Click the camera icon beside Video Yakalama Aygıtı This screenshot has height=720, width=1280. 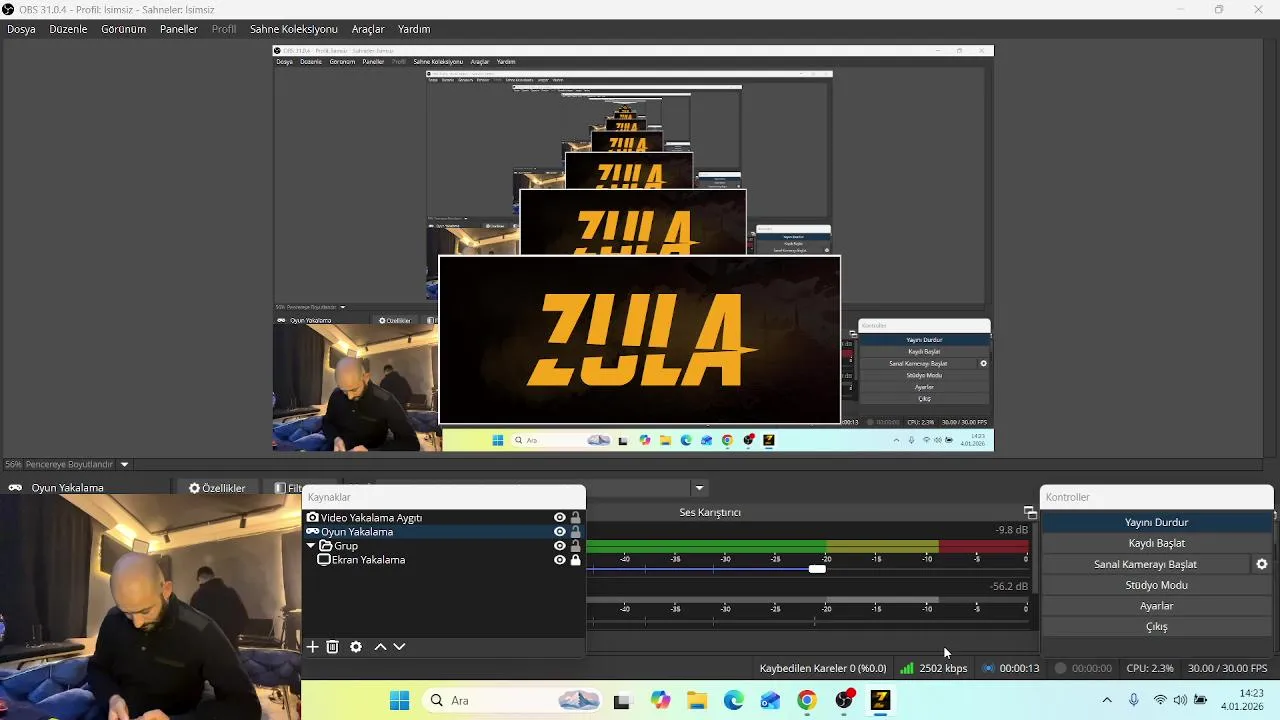click(x=312, y=518)
